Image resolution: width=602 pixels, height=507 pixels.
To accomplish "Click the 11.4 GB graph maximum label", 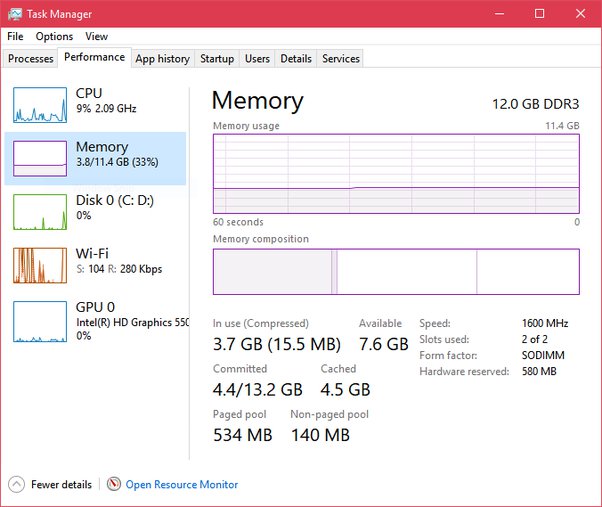I will [x=562, y=126].
